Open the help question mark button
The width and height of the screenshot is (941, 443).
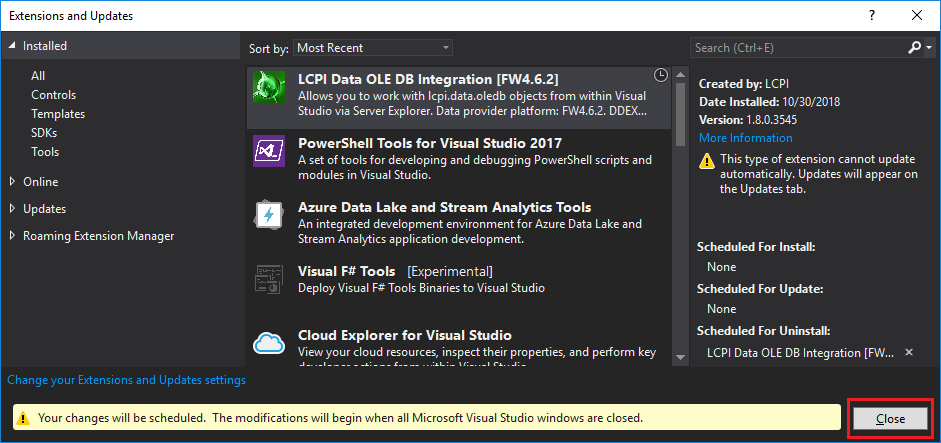pos(872,16)
